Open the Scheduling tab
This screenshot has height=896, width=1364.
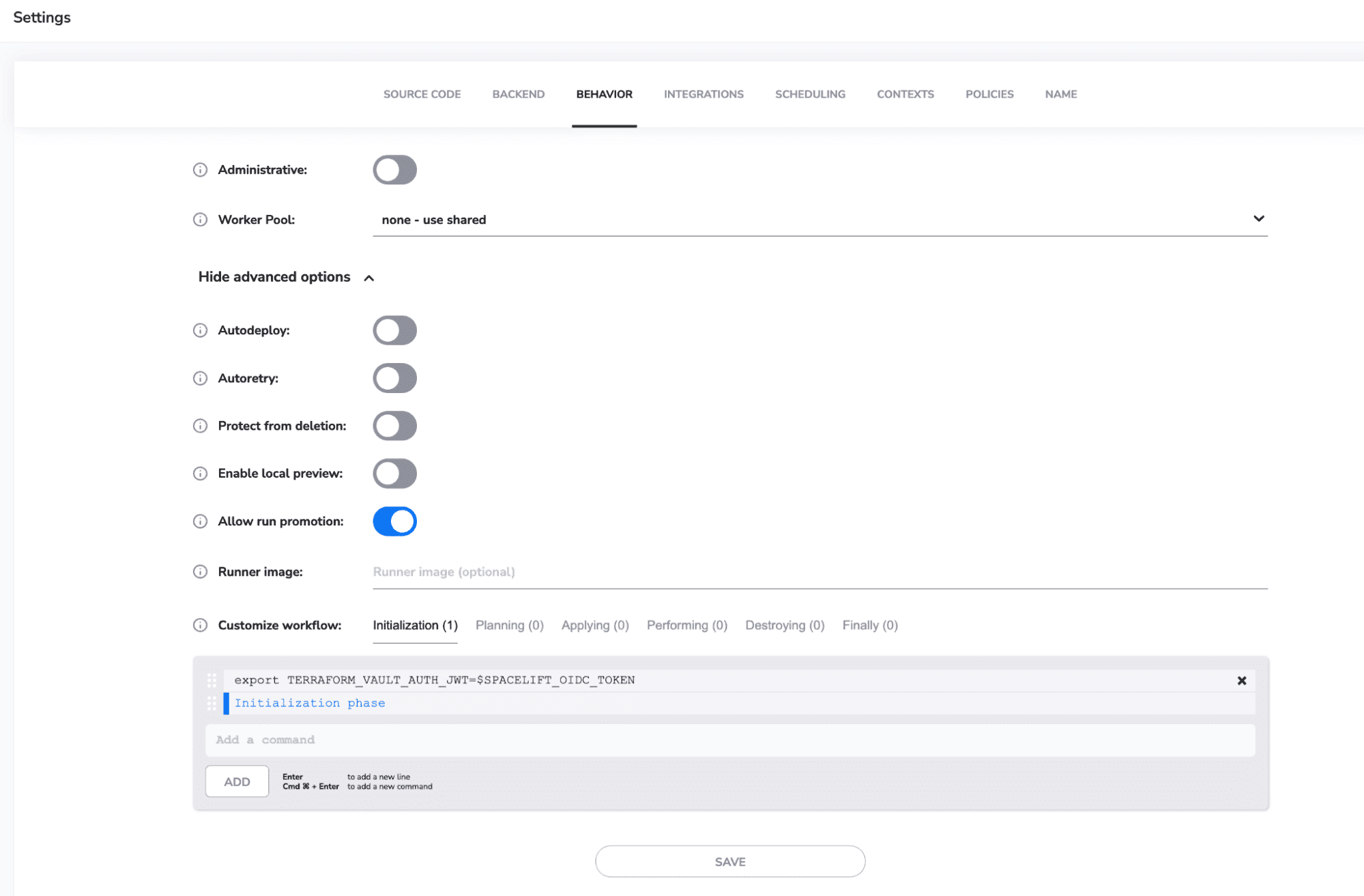pyautogui.click(x=810, y=94)
